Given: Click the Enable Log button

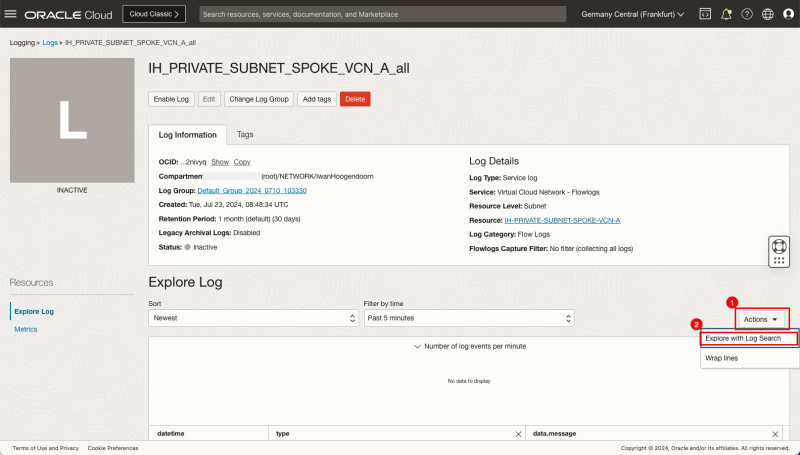Looking at the screenshot, I should (170, 99).
